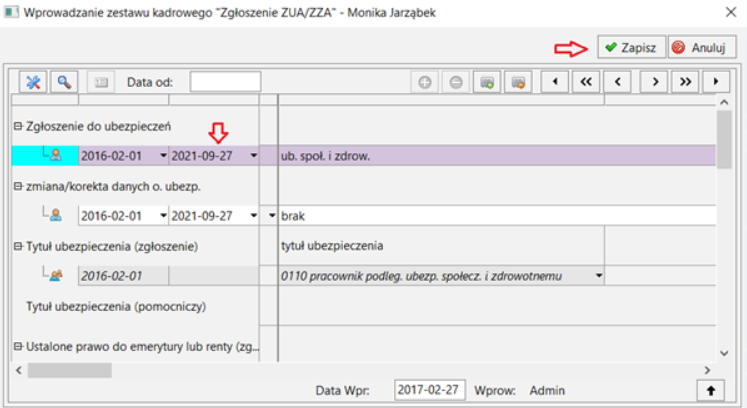Go to first record with filled left triangle
Screen dimensions: 747x408
(x=555, y=82)
